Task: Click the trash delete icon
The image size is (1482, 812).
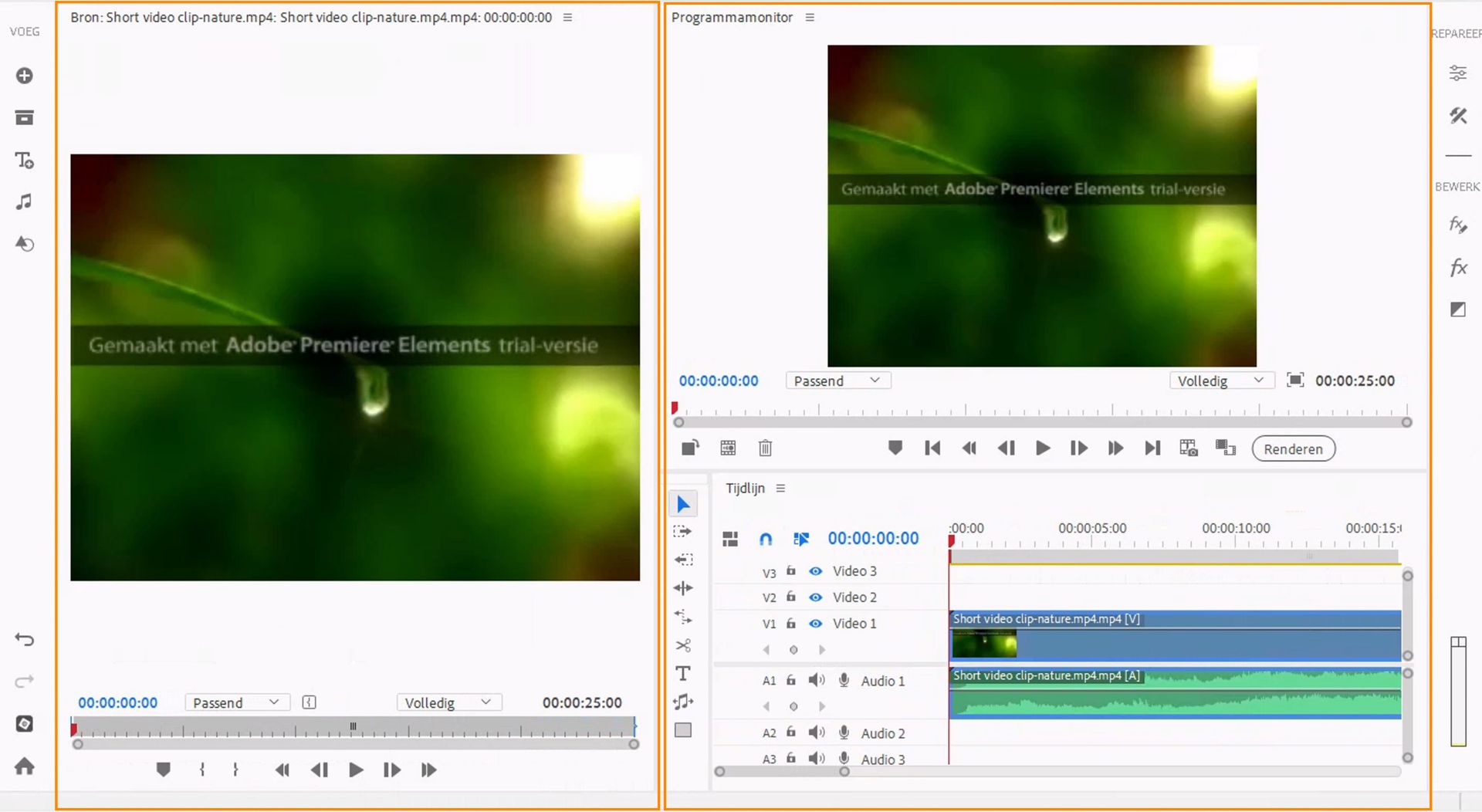Action: click(x=765, y=448)
